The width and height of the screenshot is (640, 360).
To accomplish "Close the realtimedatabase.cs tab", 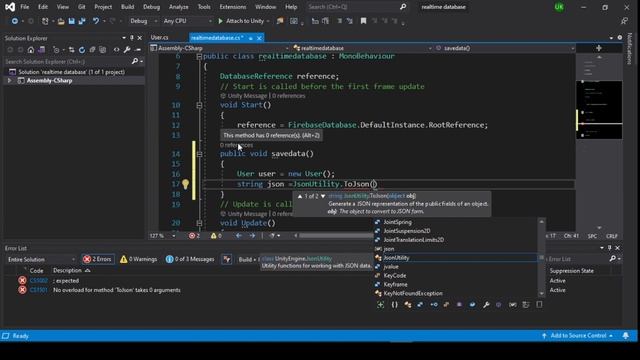I will coord(259,38).
